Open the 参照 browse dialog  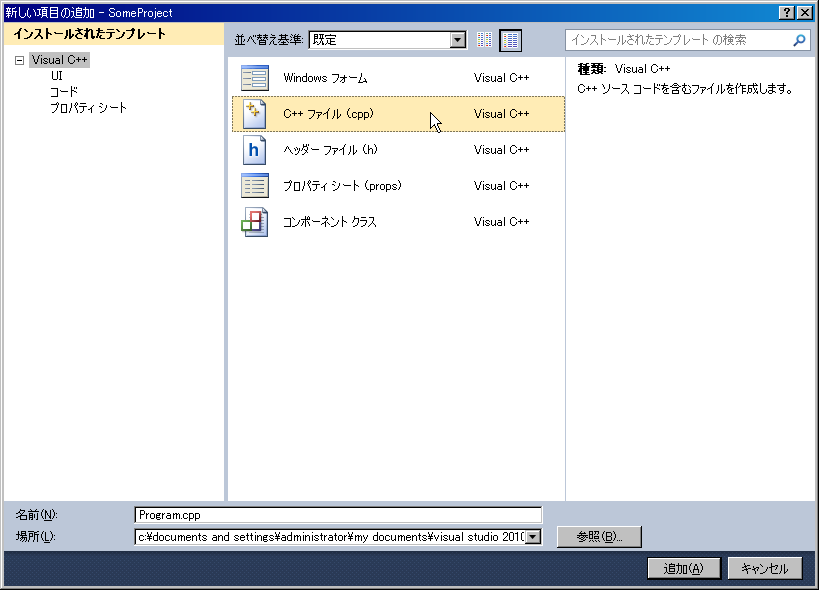598,536
